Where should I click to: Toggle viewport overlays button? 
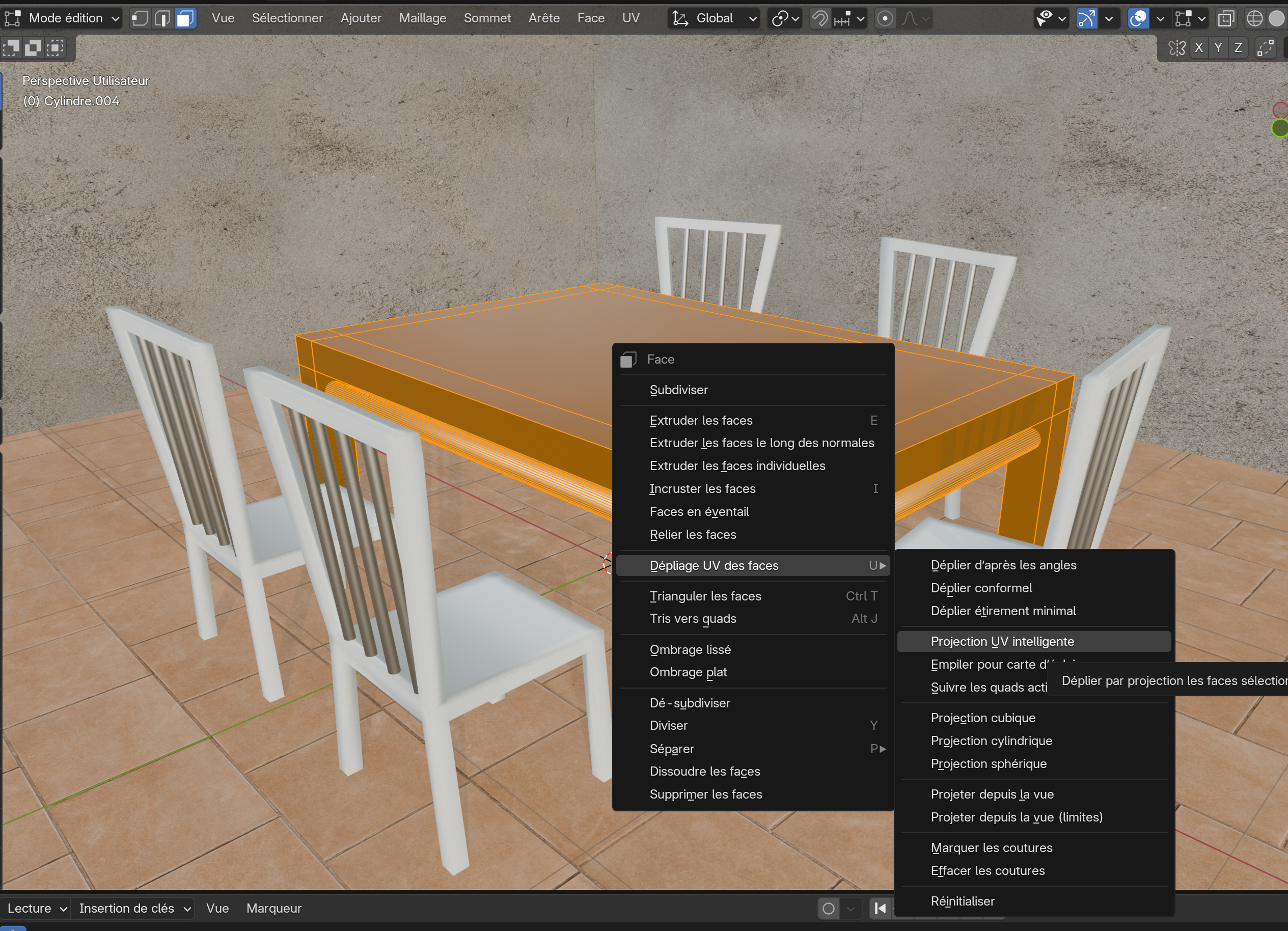pyautogui.click(x=1138, y=18)
